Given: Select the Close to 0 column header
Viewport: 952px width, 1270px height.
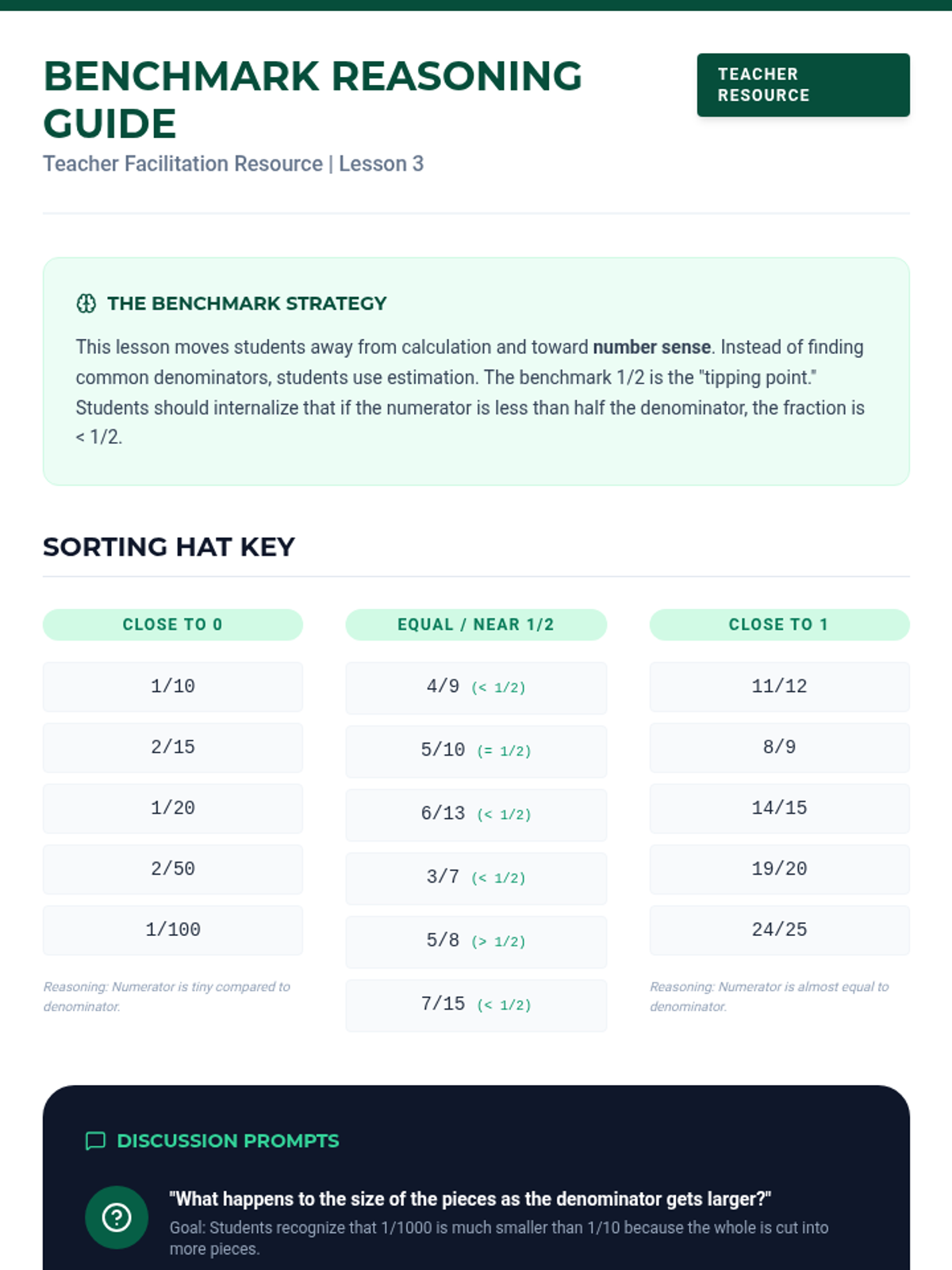Looking at the screenshot, I should (x=172, y=625).
